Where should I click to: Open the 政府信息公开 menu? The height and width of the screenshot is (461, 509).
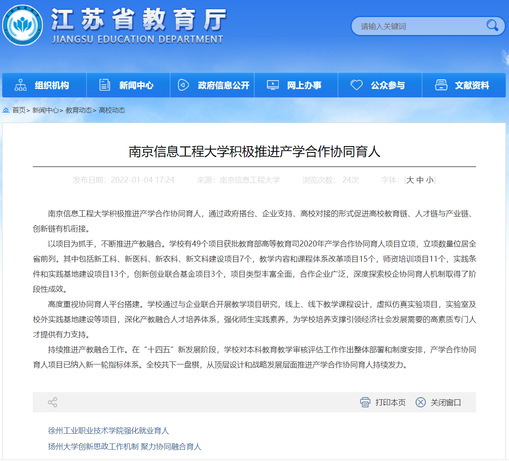coord(212,85)
